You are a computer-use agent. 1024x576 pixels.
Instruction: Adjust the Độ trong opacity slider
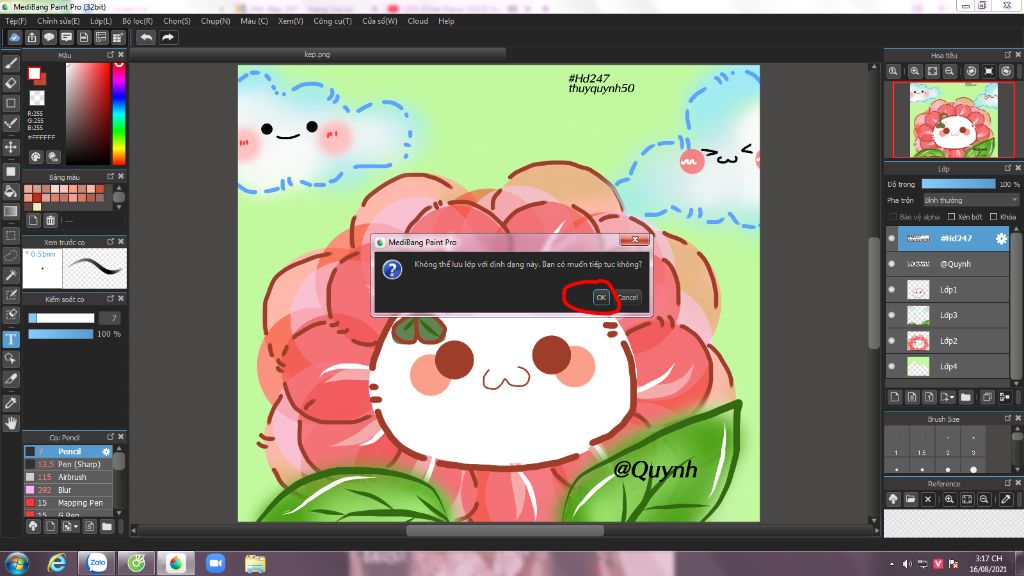coord(958,184)
